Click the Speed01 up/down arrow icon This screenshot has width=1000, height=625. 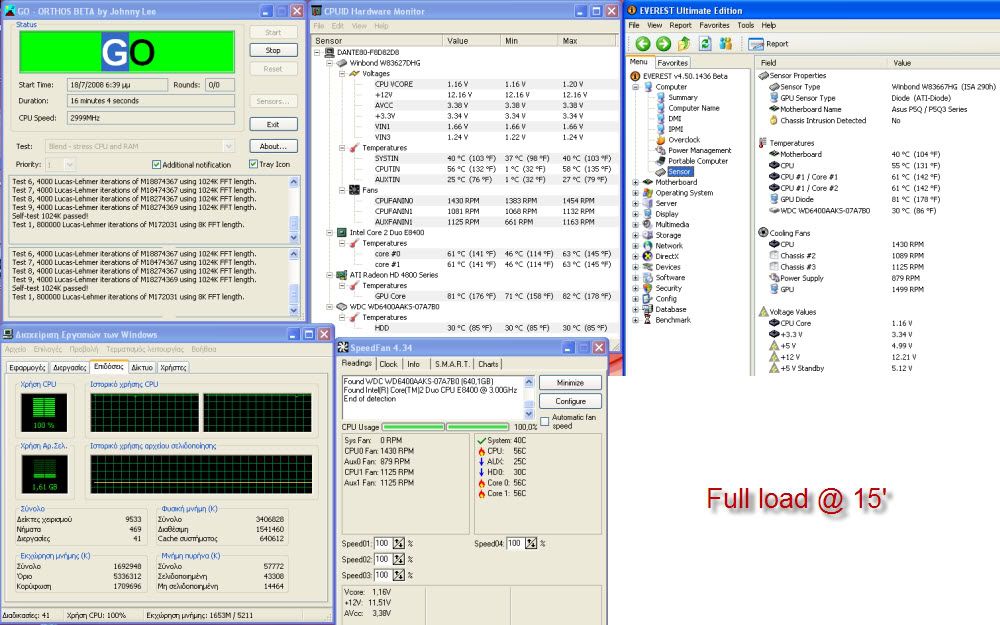tap(398, 544)
